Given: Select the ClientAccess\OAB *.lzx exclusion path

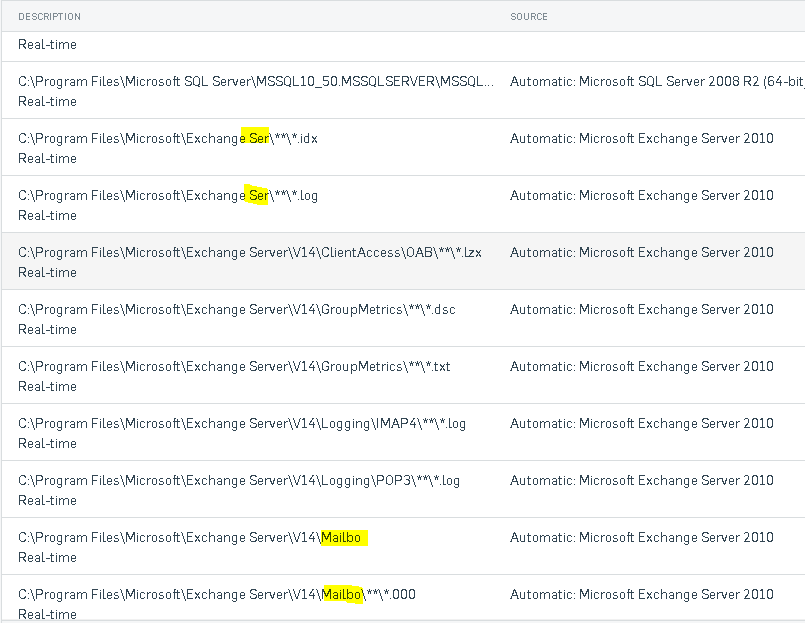Looking at the screenshot, I should pos(250,253).
